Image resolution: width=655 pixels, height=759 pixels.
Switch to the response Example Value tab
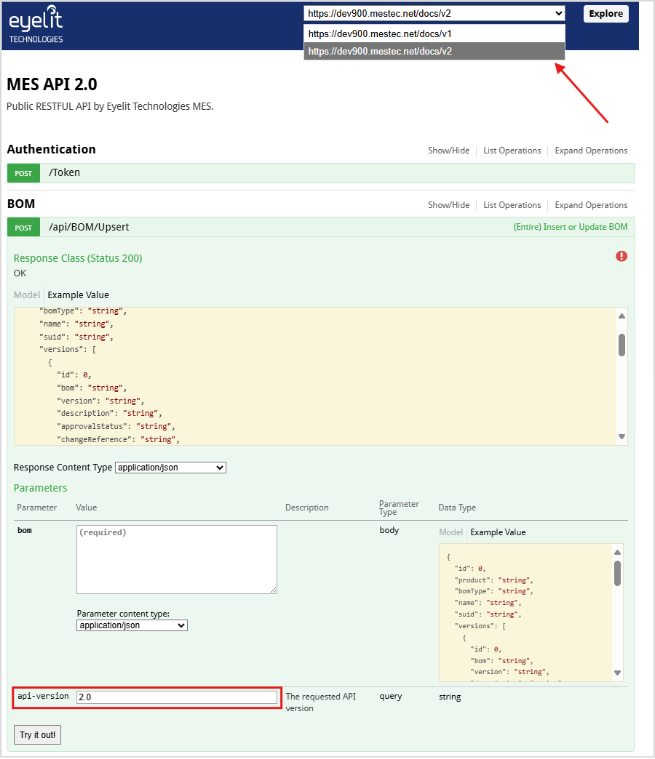[x=78, y=295]
